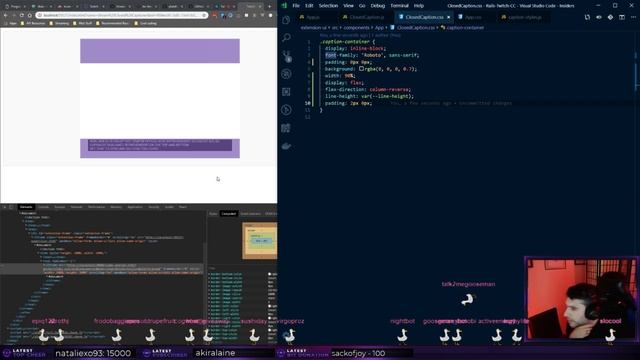This screenshot has height=360, width=640.
Task: Open the Debug view in VS Code
Action: 286,74
